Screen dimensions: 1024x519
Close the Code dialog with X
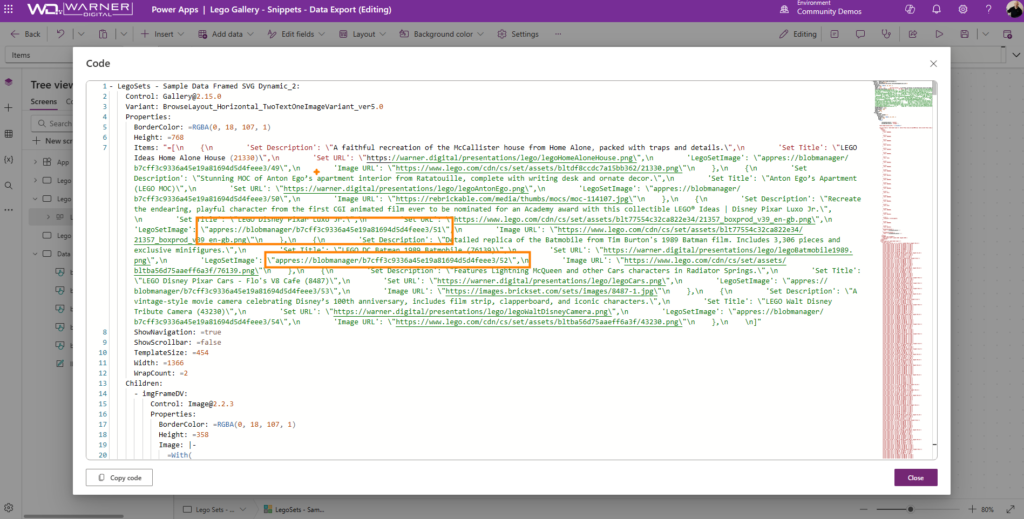pos(933,63)
